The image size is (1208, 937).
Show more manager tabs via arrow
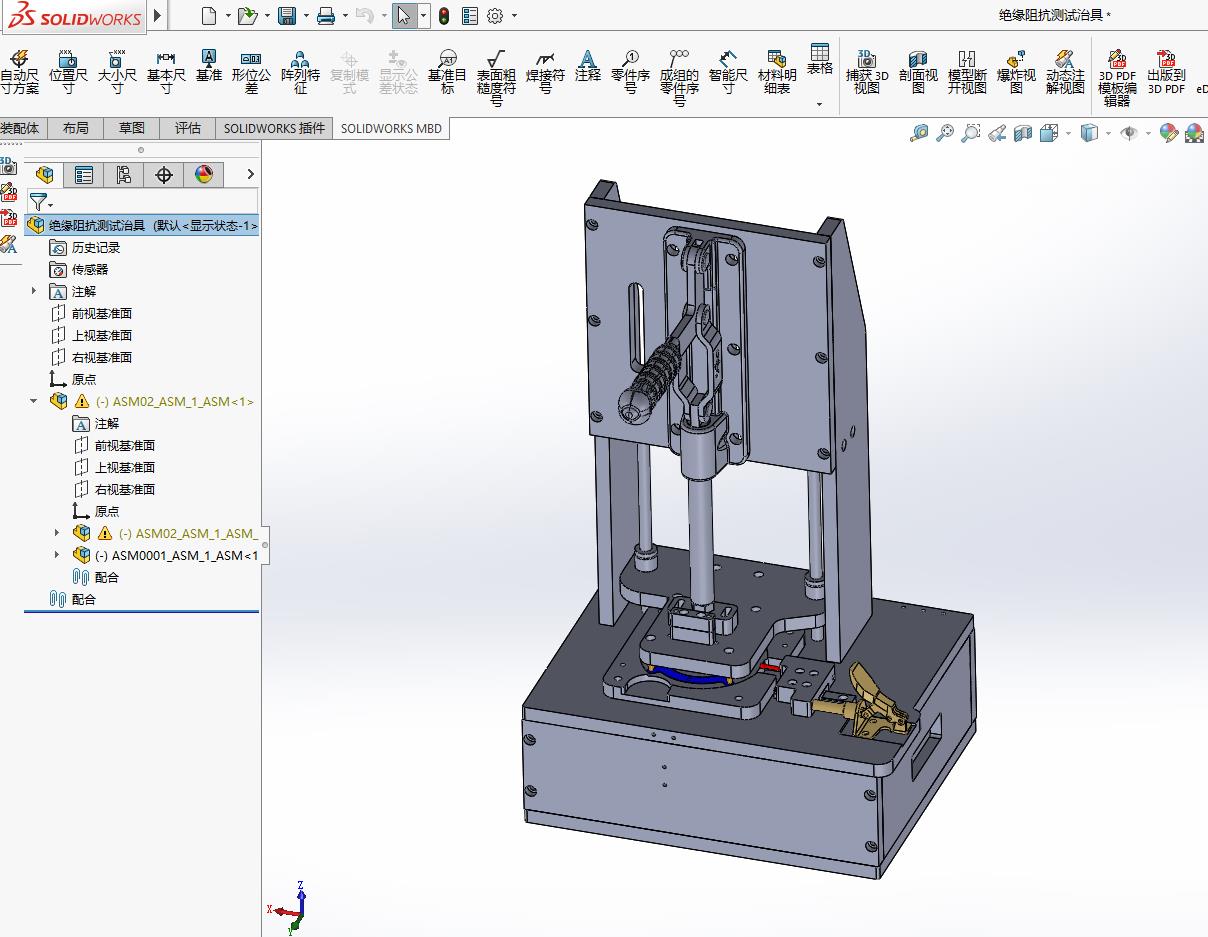pyautogui.click(x=250, y=174)
